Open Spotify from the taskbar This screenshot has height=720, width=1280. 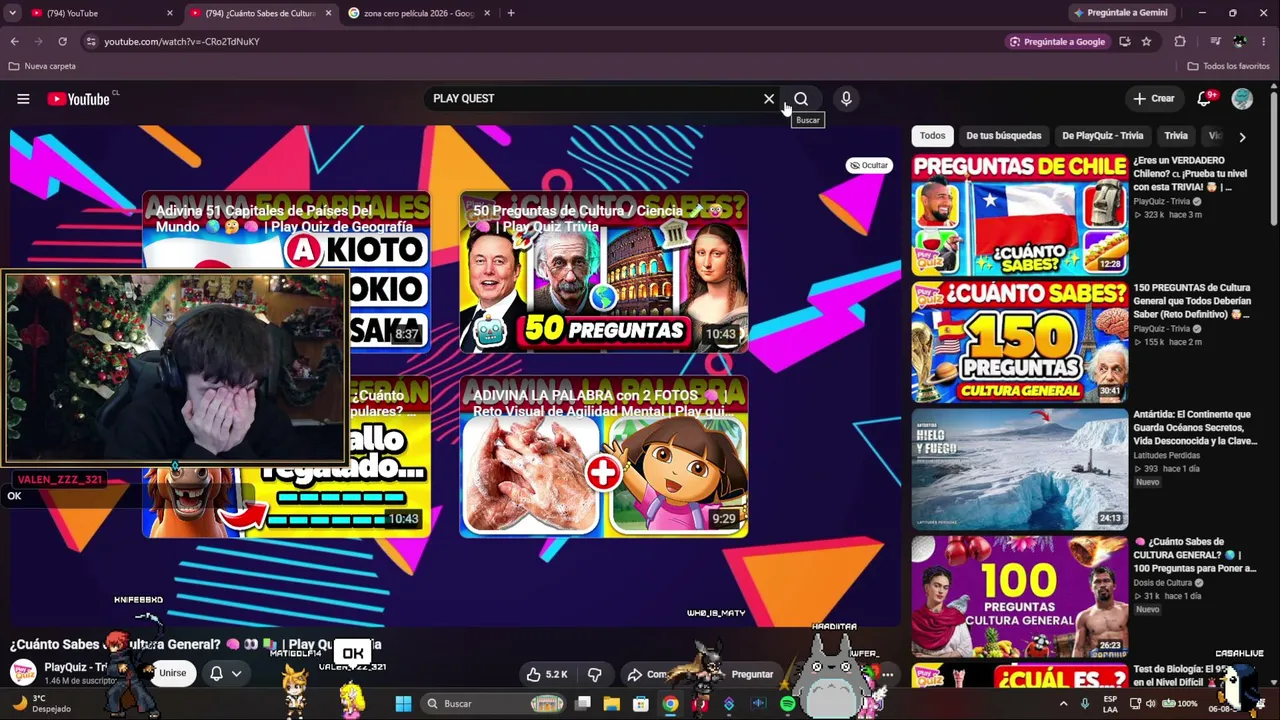(787, 703)
